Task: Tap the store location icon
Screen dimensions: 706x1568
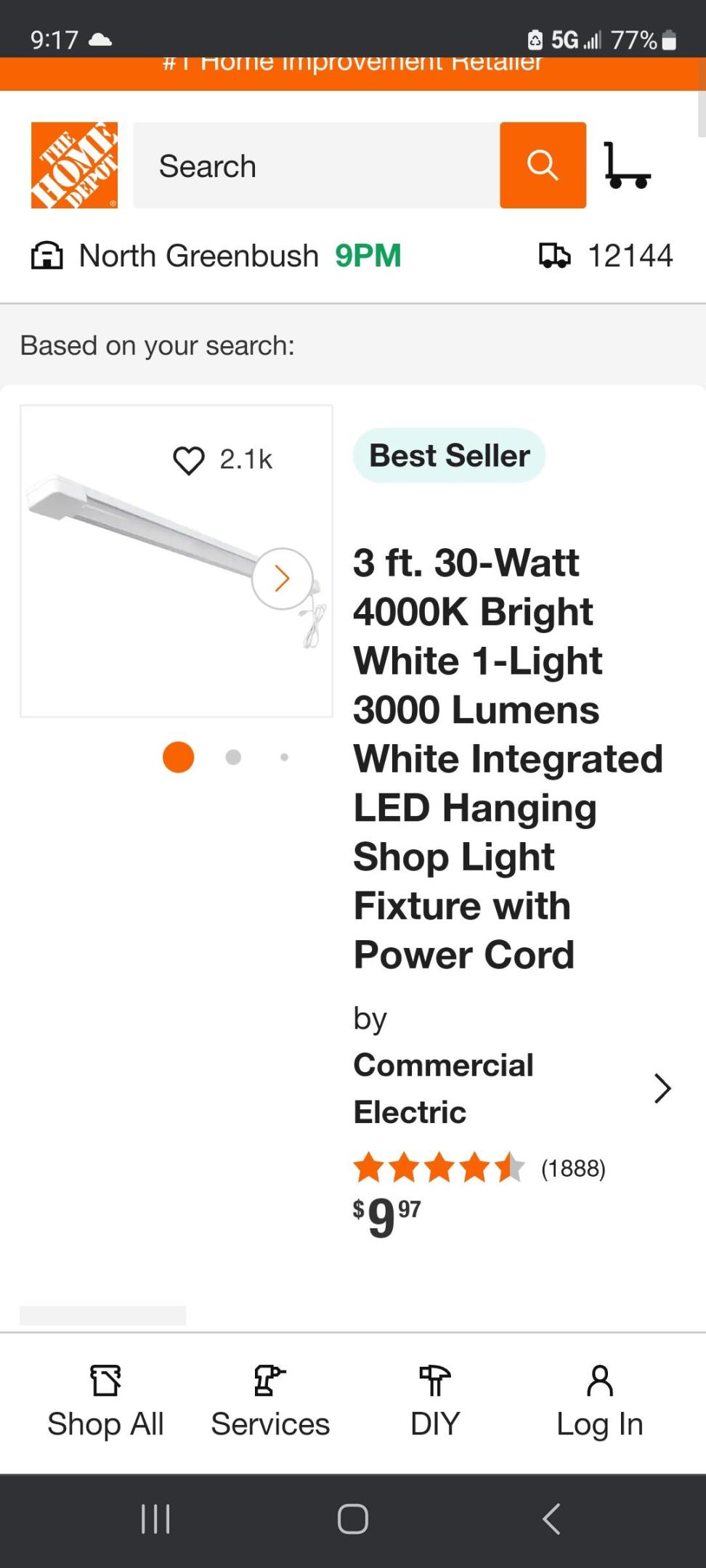Action: (x=47, y=256)
